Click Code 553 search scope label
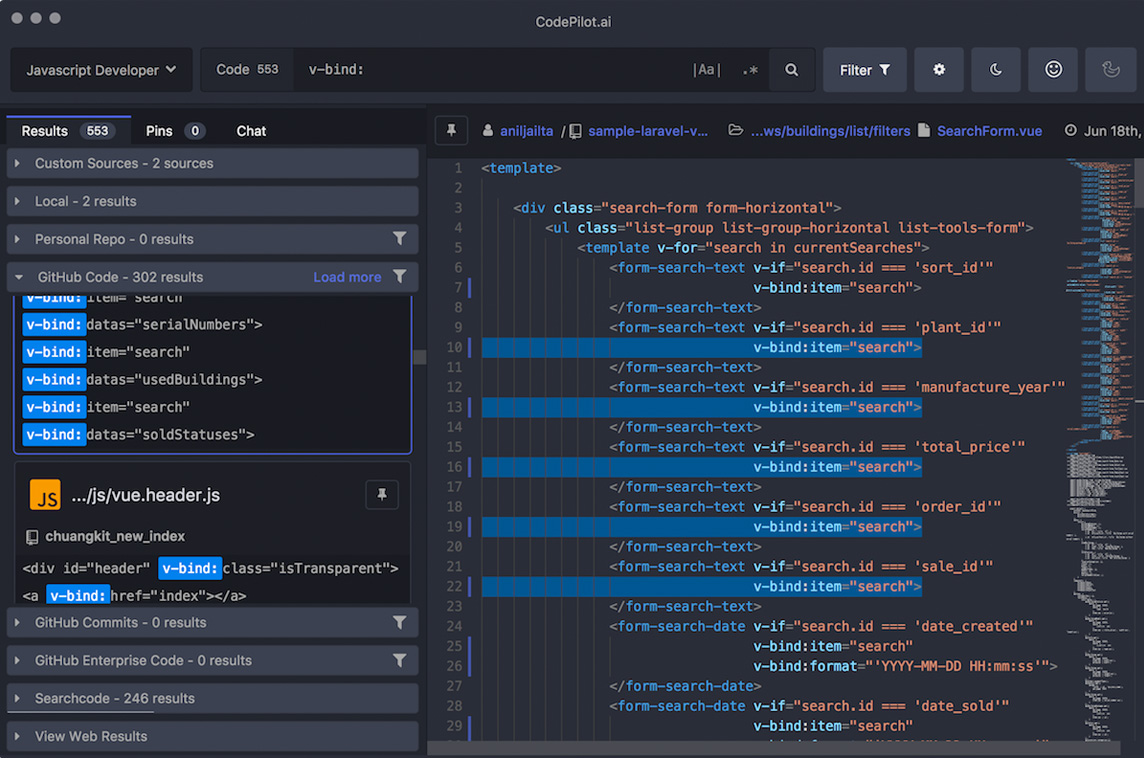Viewport: 1144px width, 758px height. click(247, 70)
